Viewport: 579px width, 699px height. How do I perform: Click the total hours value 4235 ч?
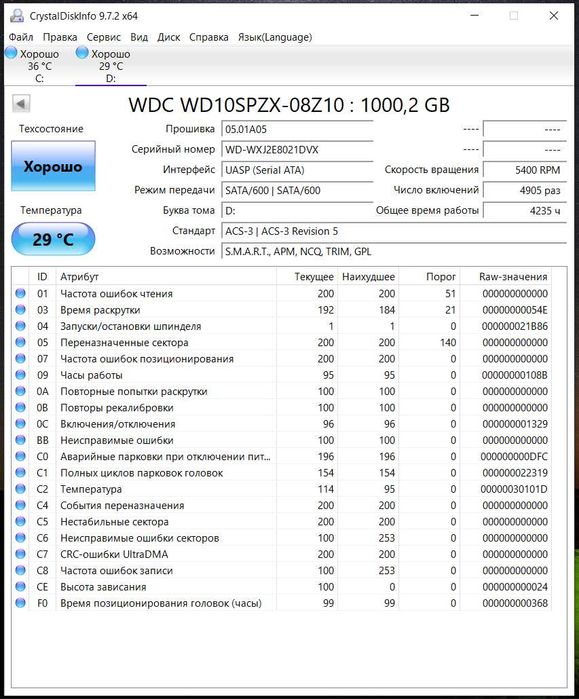coord(525,210)
